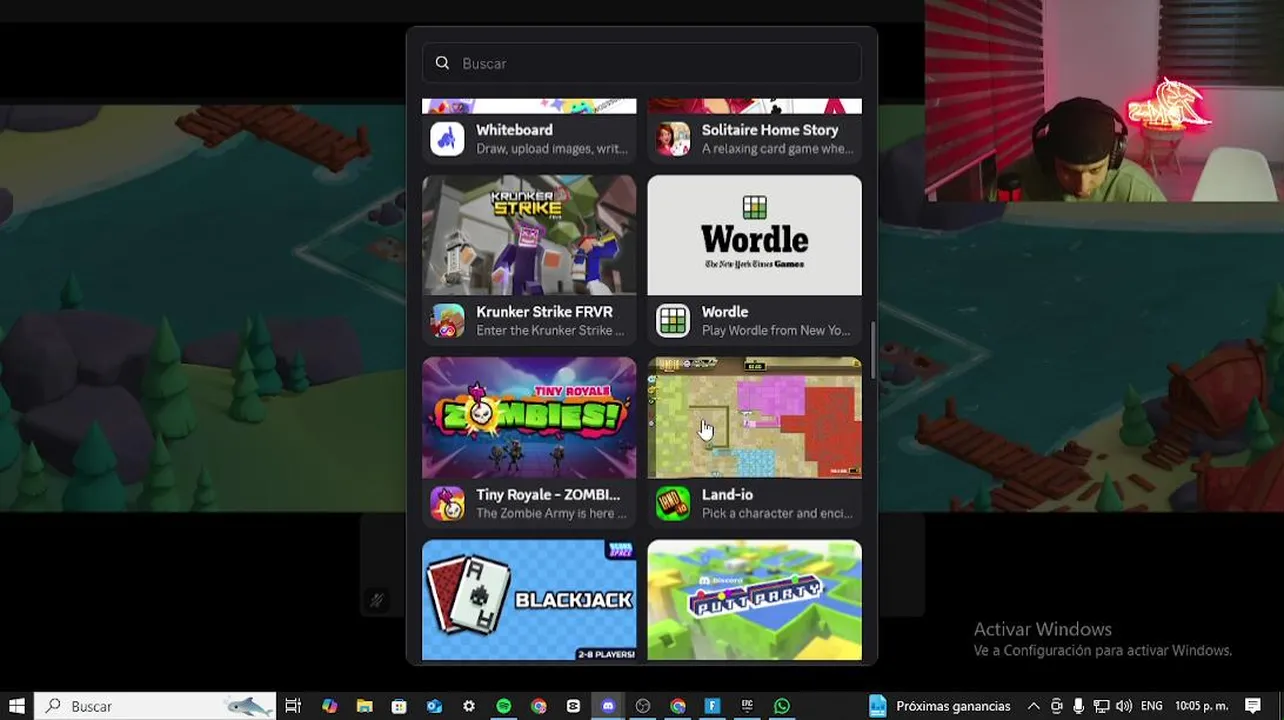Open the volume speaker tray icon

[1124, 706]
